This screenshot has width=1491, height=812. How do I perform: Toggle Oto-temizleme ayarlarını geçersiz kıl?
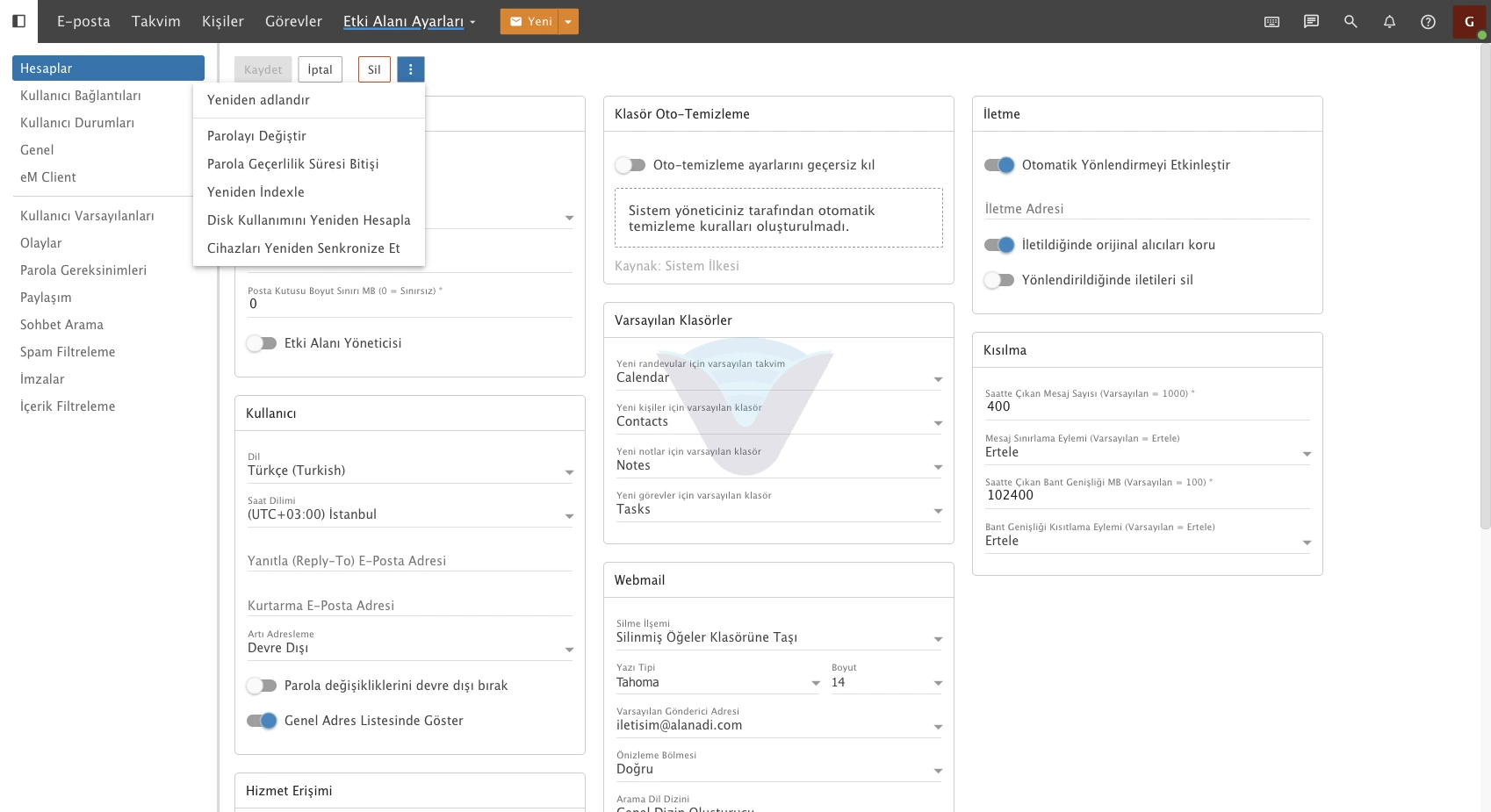pos(630,165)
